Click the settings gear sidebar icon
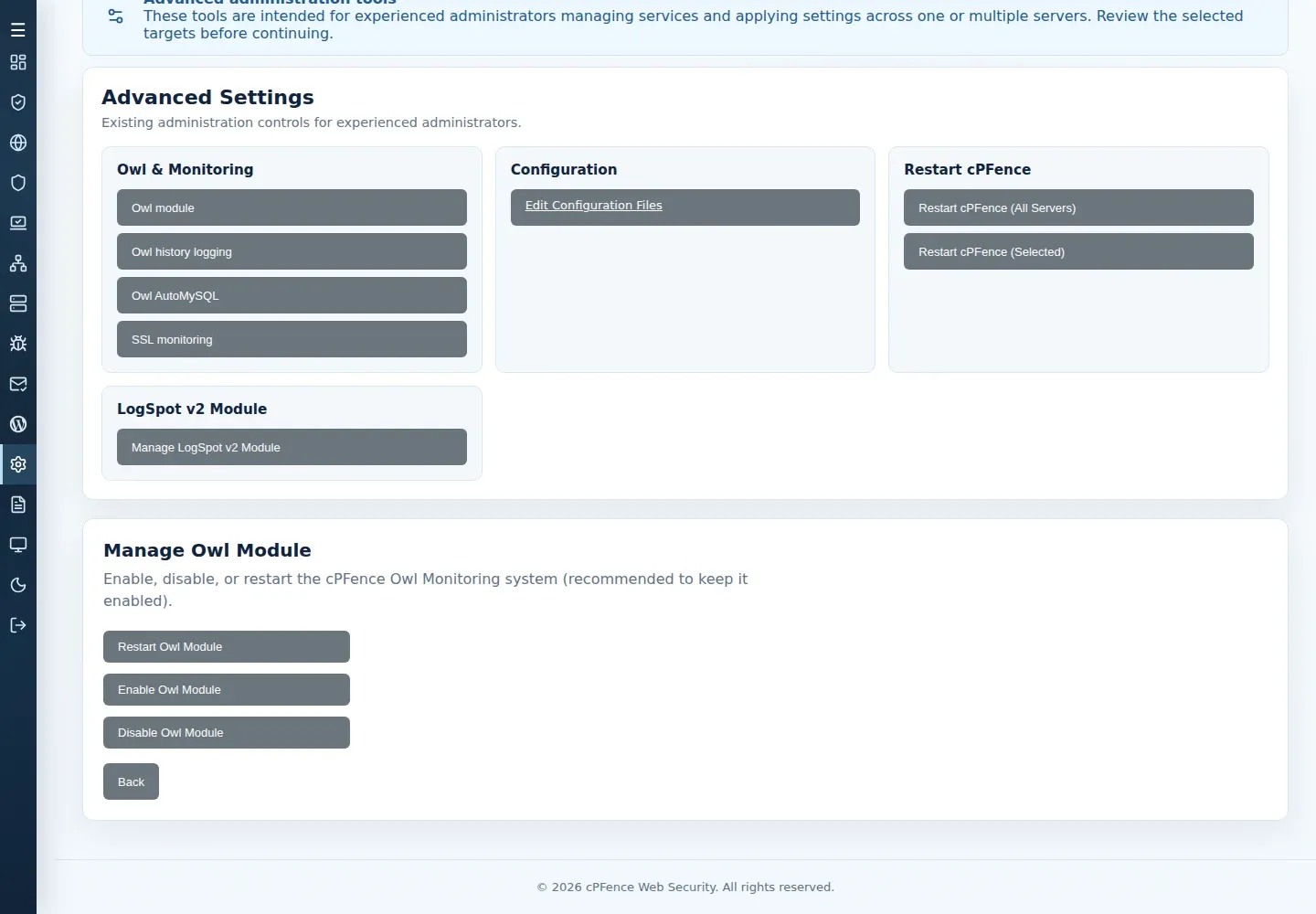The image size is (1316, 914). click(18, 464)
